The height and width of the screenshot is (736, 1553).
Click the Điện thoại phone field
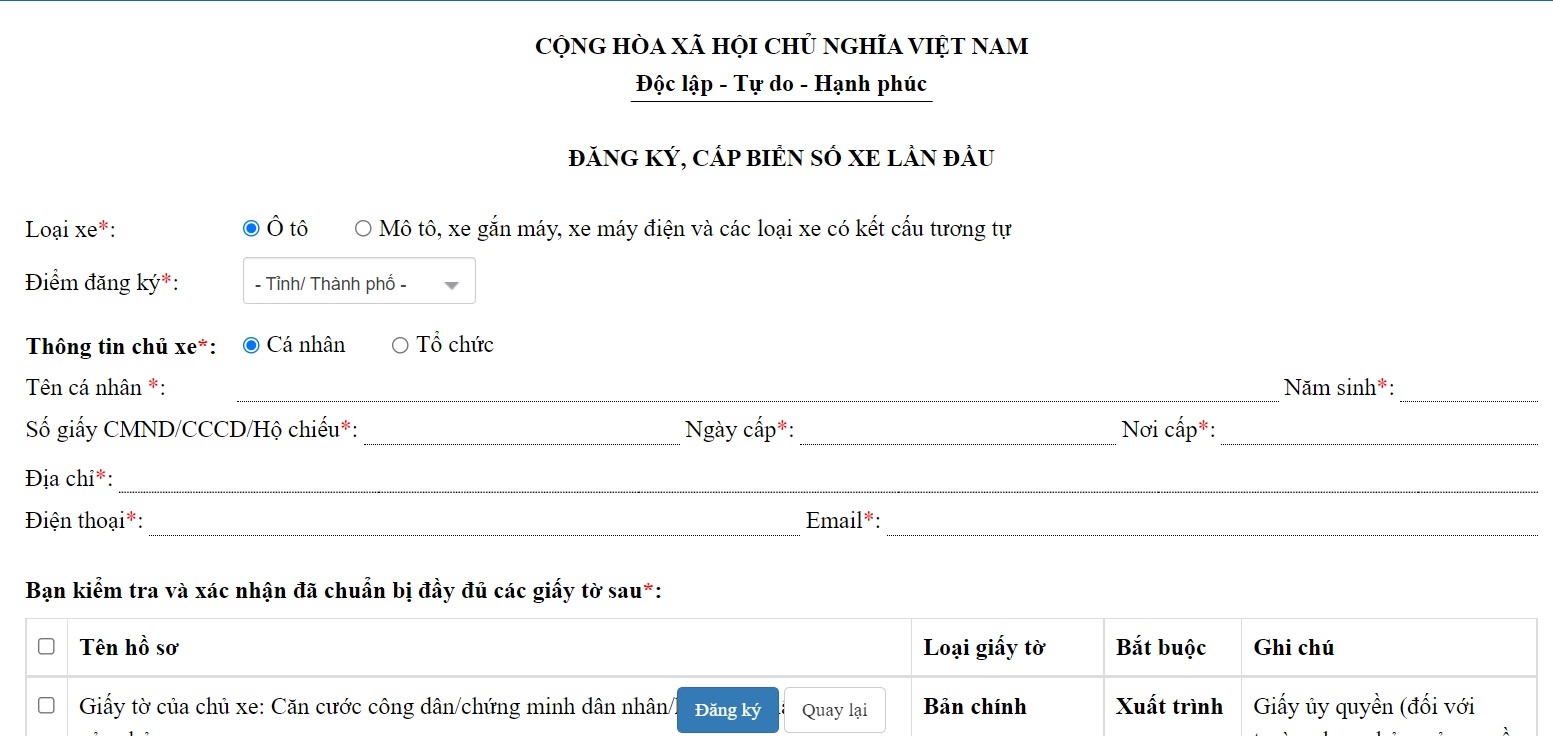pos(473,522)
